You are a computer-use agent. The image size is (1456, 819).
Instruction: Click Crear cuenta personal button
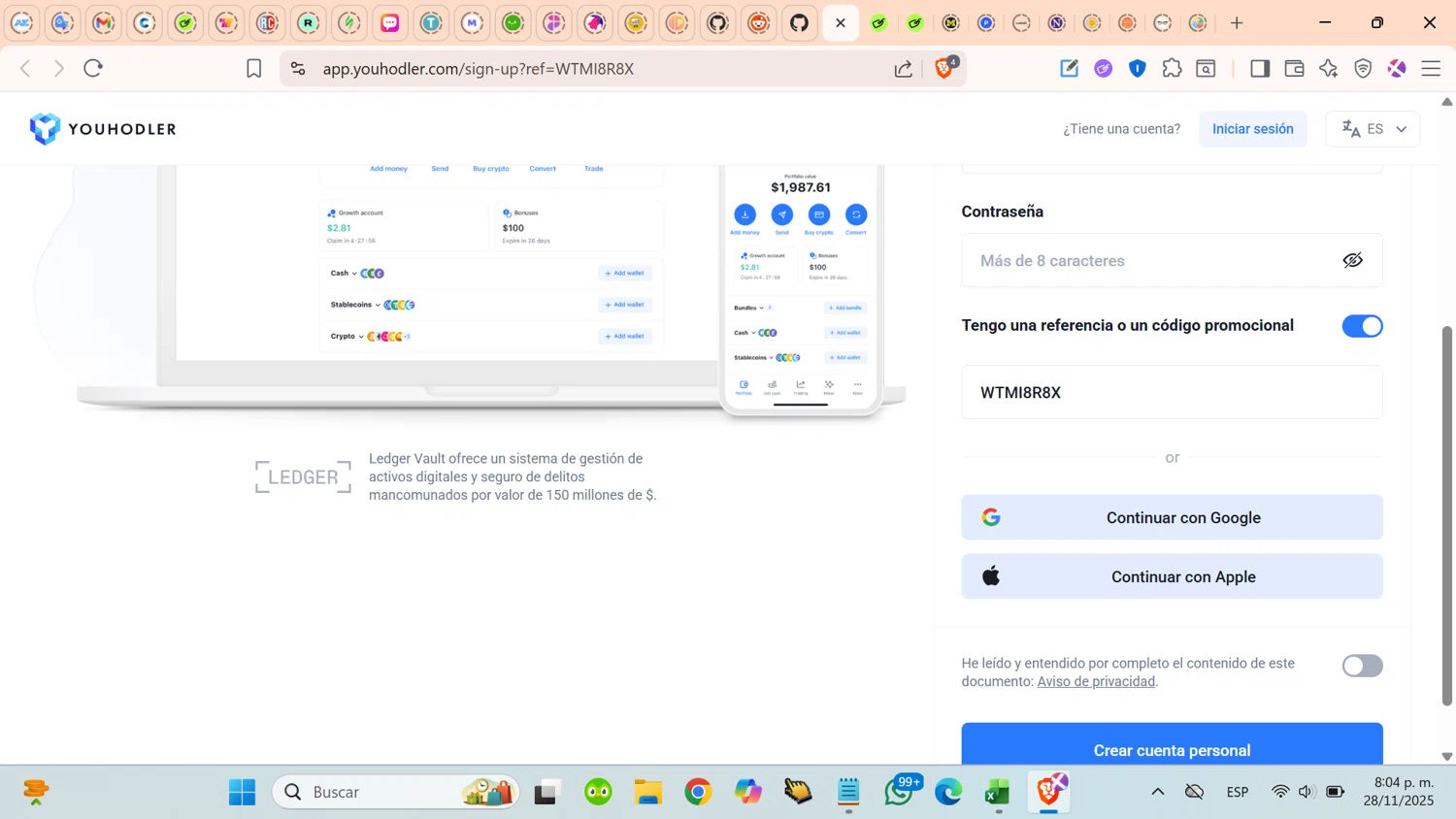coord(1172,744)
